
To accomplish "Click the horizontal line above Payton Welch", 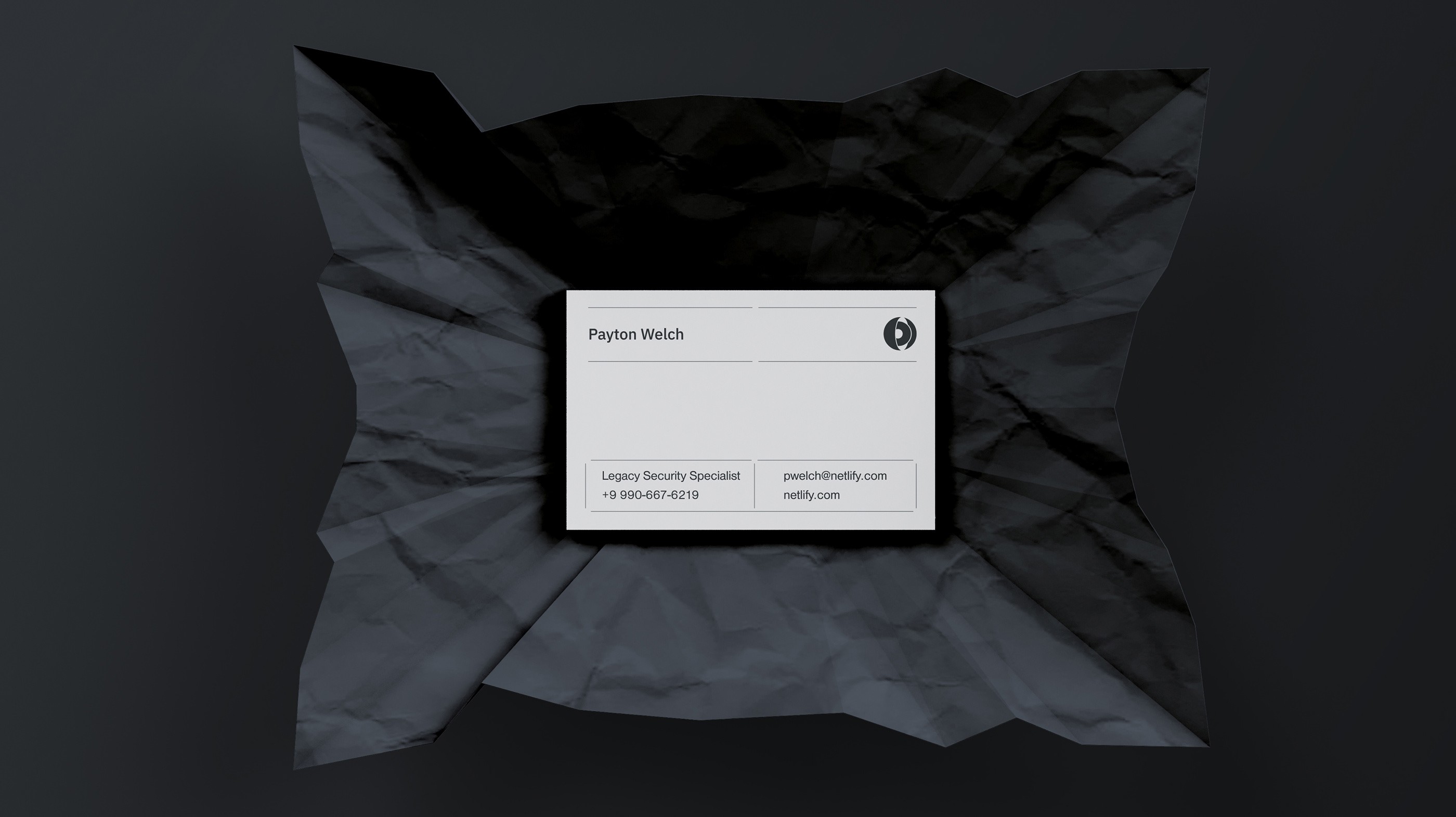I will pos(670,307).
